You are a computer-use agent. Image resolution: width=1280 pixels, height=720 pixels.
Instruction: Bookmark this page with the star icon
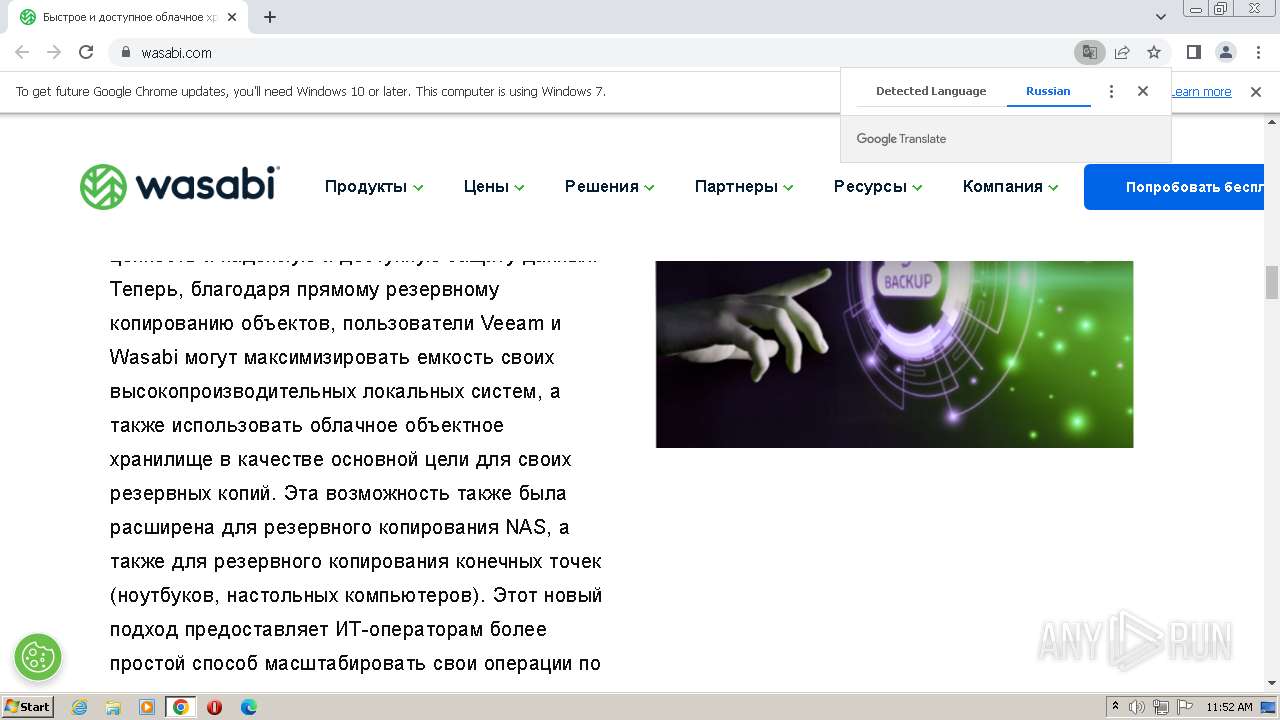(x=1154, y=52)
